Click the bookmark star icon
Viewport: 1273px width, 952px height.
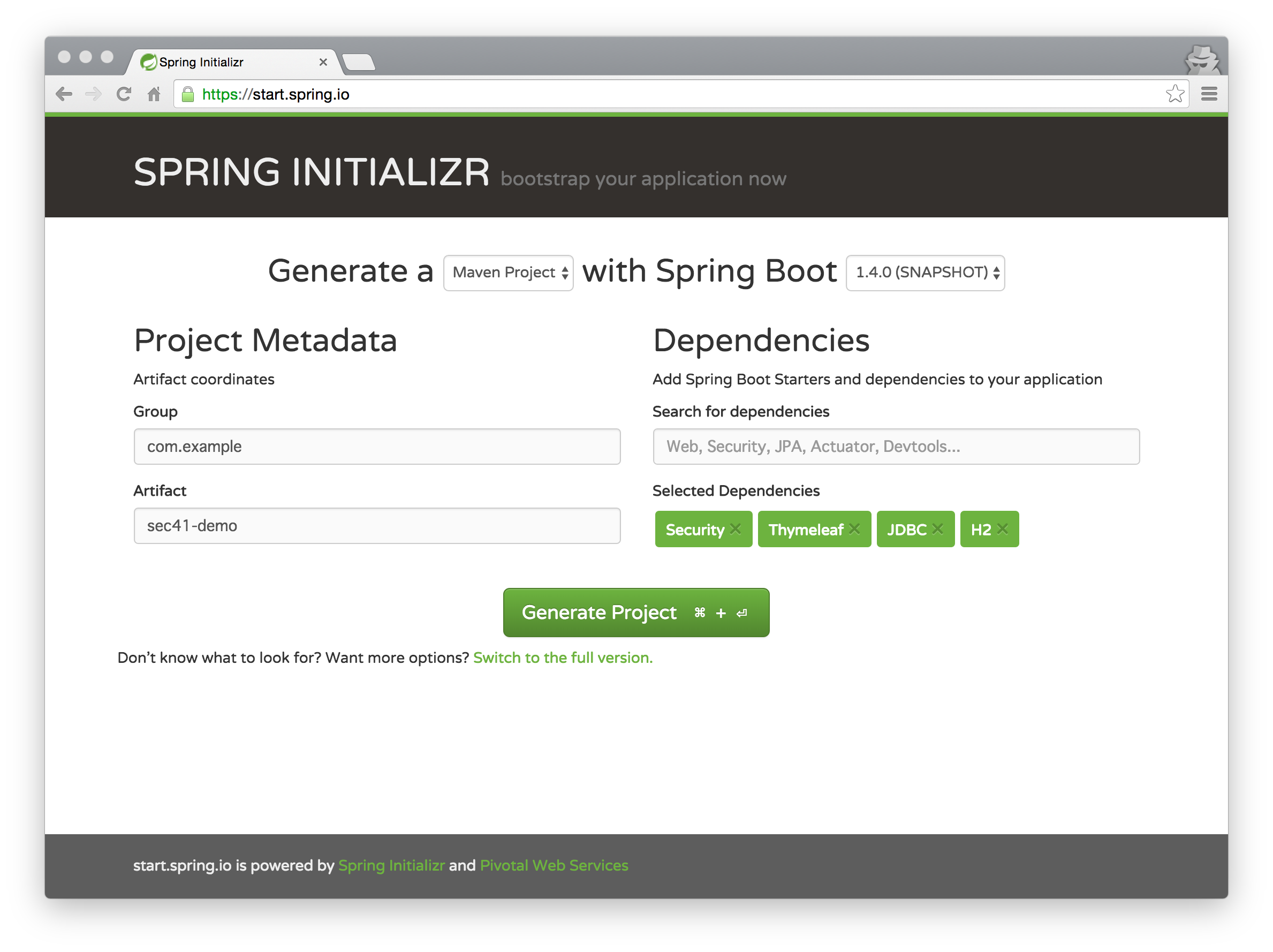(x=1175, y=93)
